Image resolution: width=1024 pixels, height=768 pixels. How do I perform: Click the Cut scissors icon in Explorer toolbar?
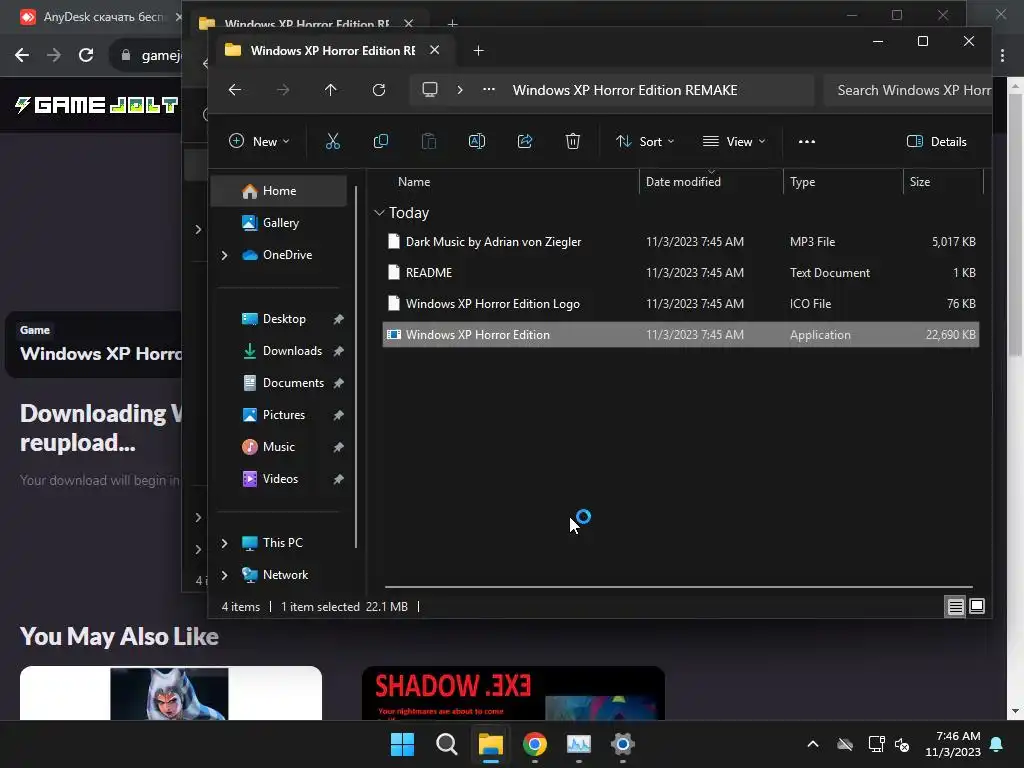(x=332, y=141)
